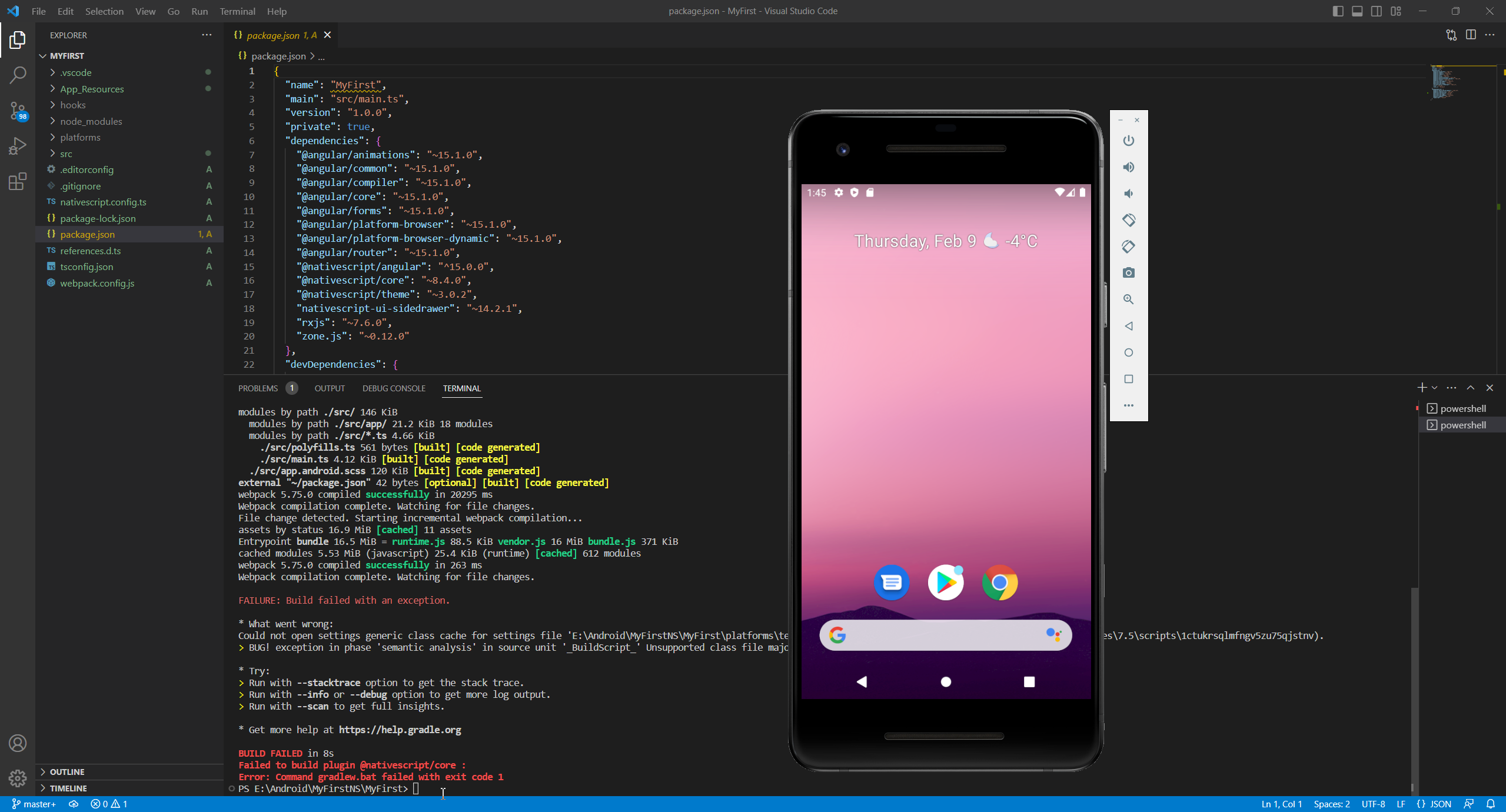Toggle the primary side bar layout button

[1338, 11]
